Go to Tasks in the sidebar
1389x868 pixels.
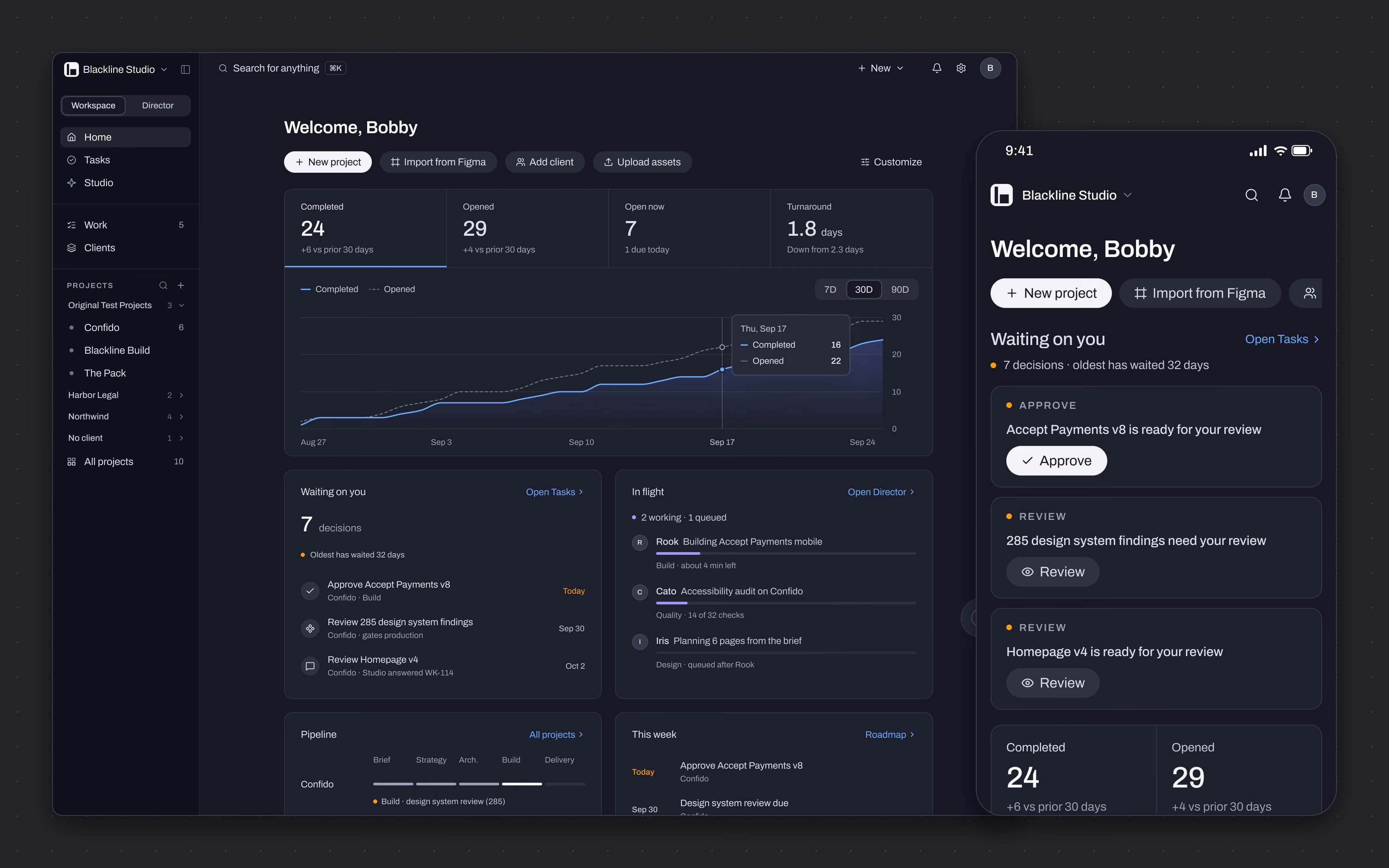coord(126,160)
